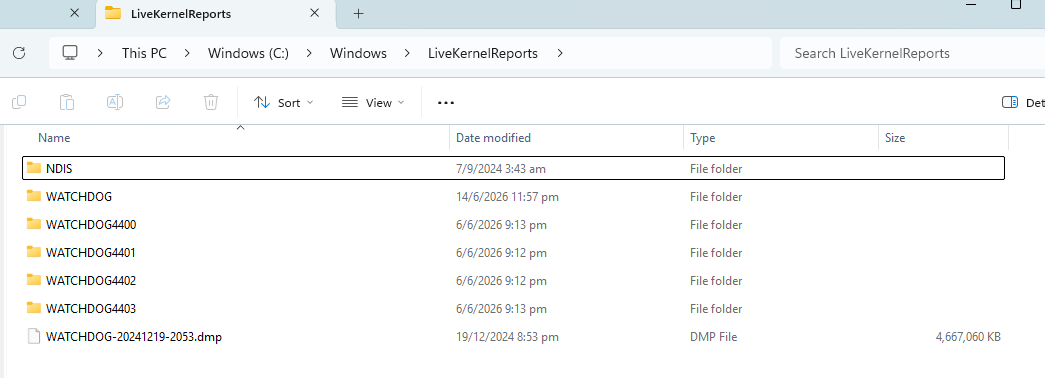1045x378 pixels.
Task: Sort by the Date modified column header
Action: click(493, 138)
